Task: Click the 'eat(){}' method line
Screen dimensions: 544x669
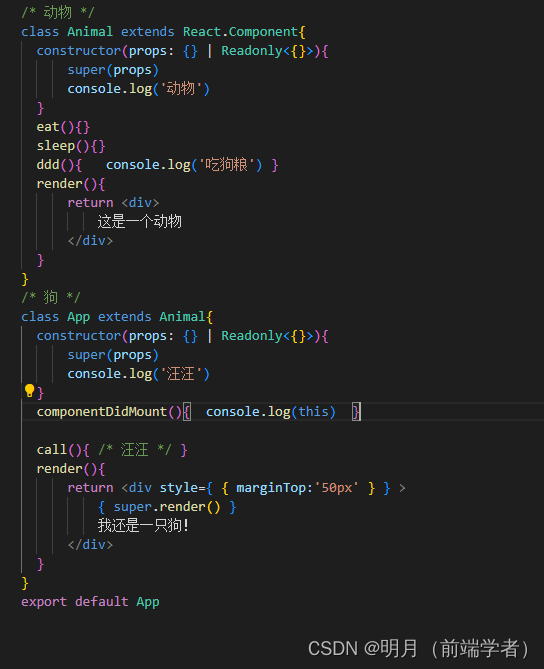Action: [63, 127]
